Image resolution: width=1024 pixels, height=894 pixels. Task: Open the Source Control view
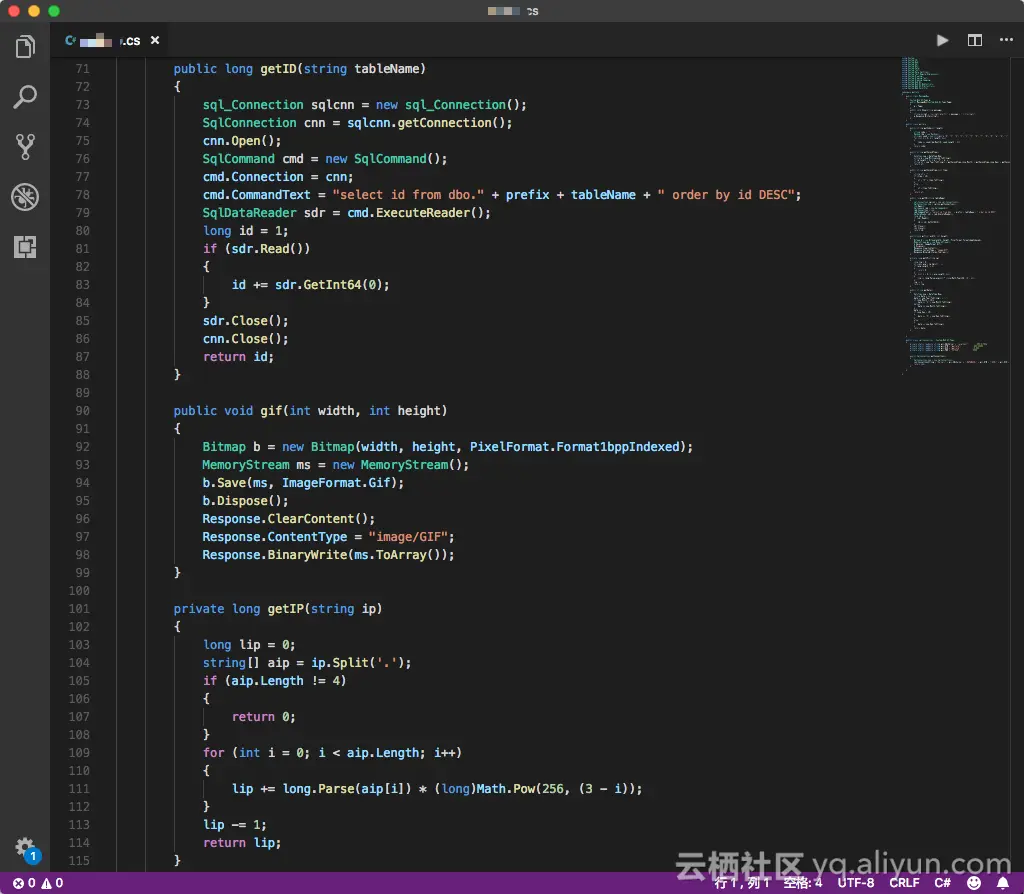click(25, 147)
